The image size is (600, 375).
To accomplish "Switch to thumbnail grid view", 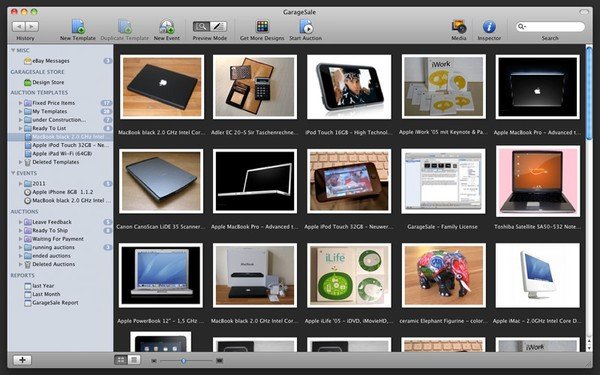I will tap(121, 360).
